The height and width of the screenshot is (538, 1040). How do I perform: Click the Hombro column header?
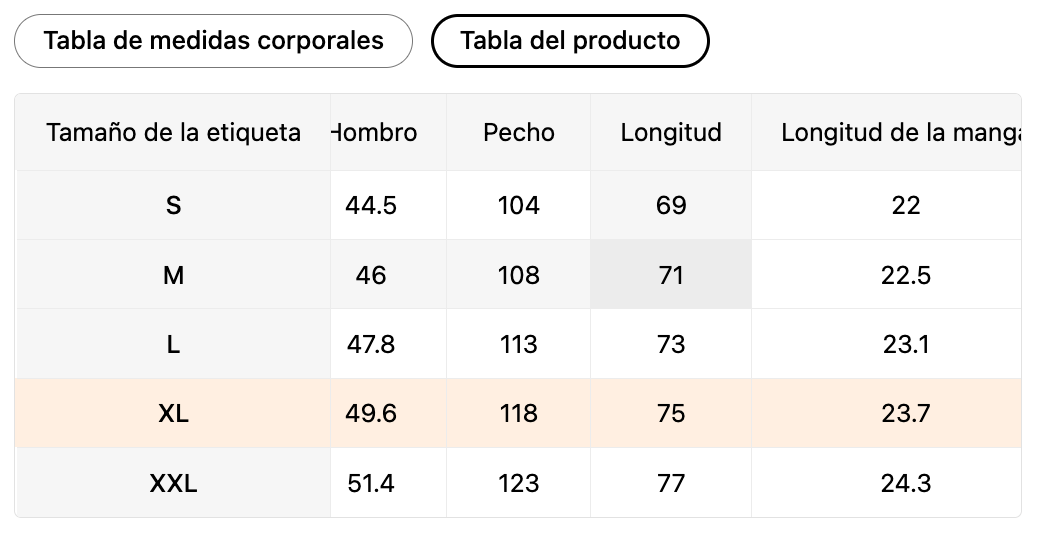coord(376,132)
